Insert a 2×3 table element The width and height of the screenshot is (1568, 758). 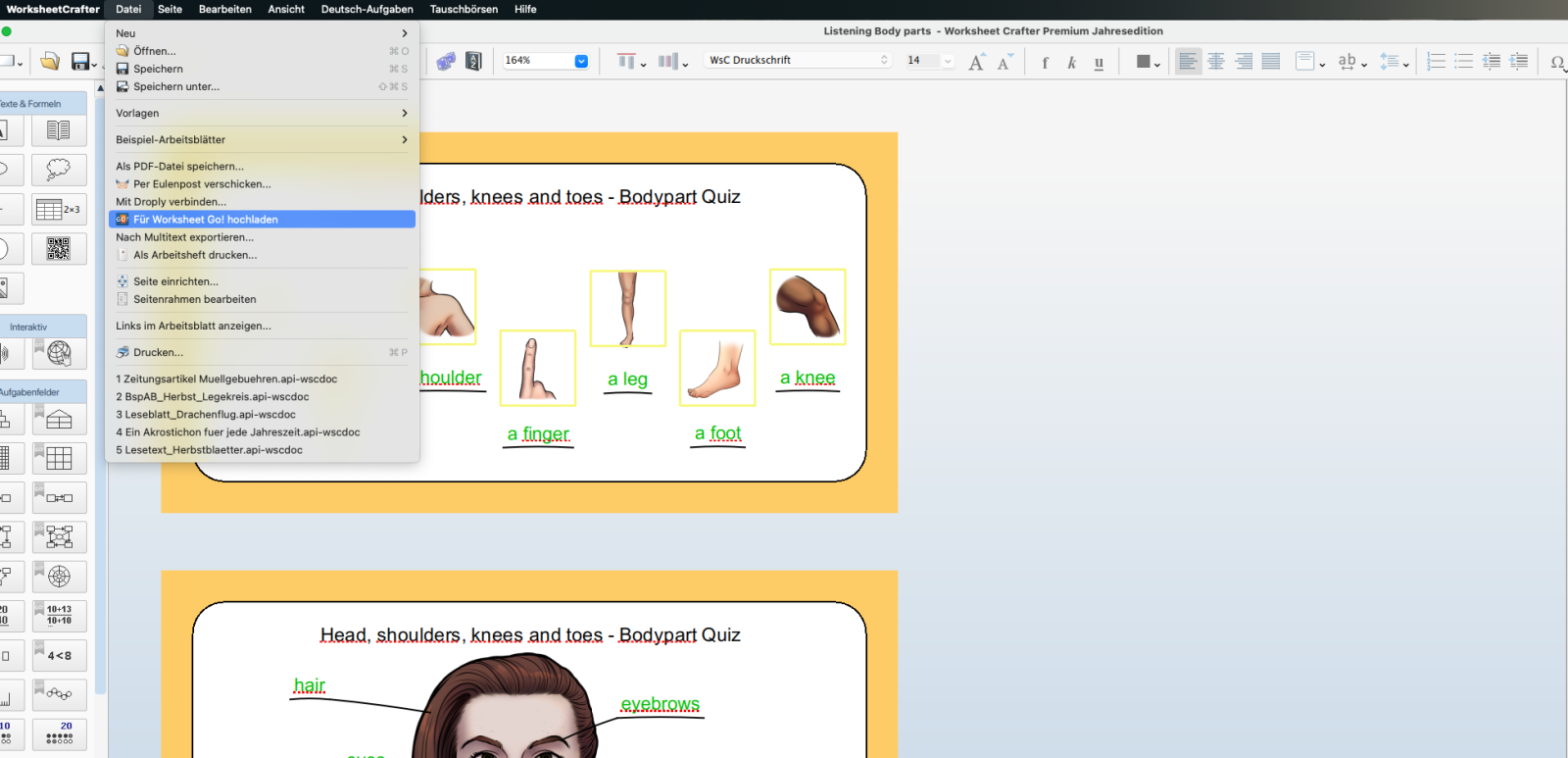pos(59,210)
